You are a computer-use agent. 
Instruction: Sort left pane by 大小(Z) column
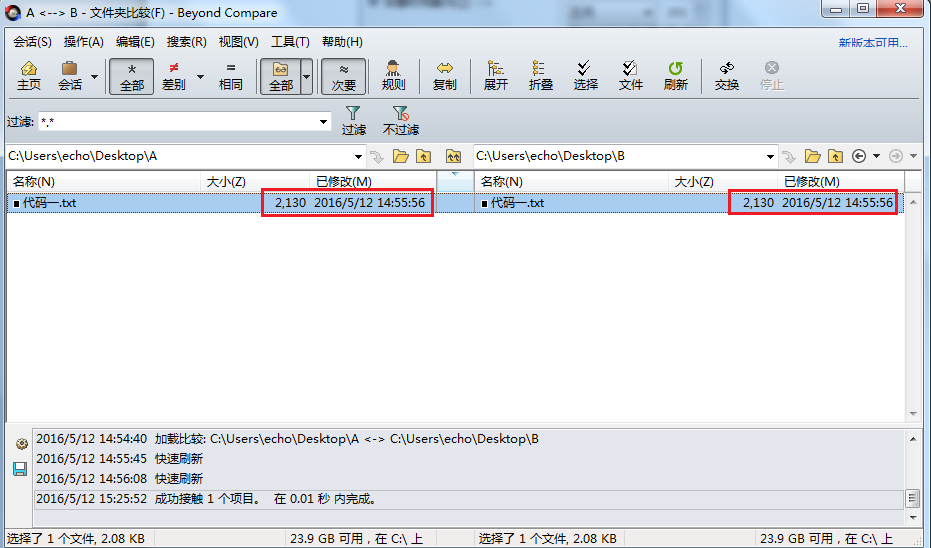(x=255, y=182)
